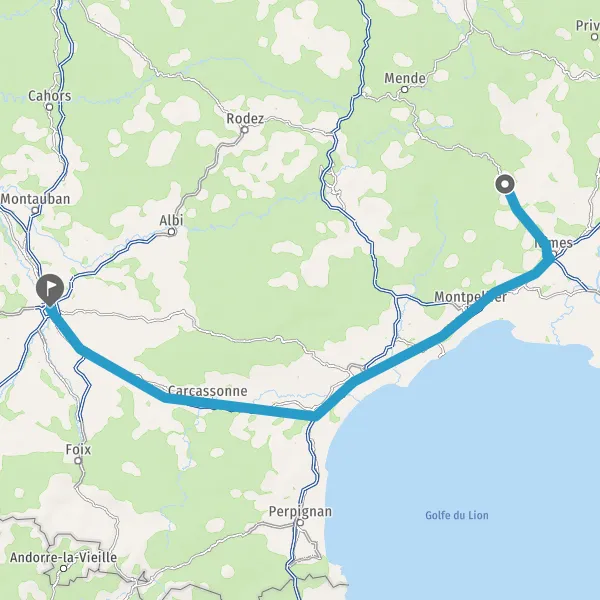Select the Foix city dot
Screen dimensions: 600x600
[x=78, y=461]
